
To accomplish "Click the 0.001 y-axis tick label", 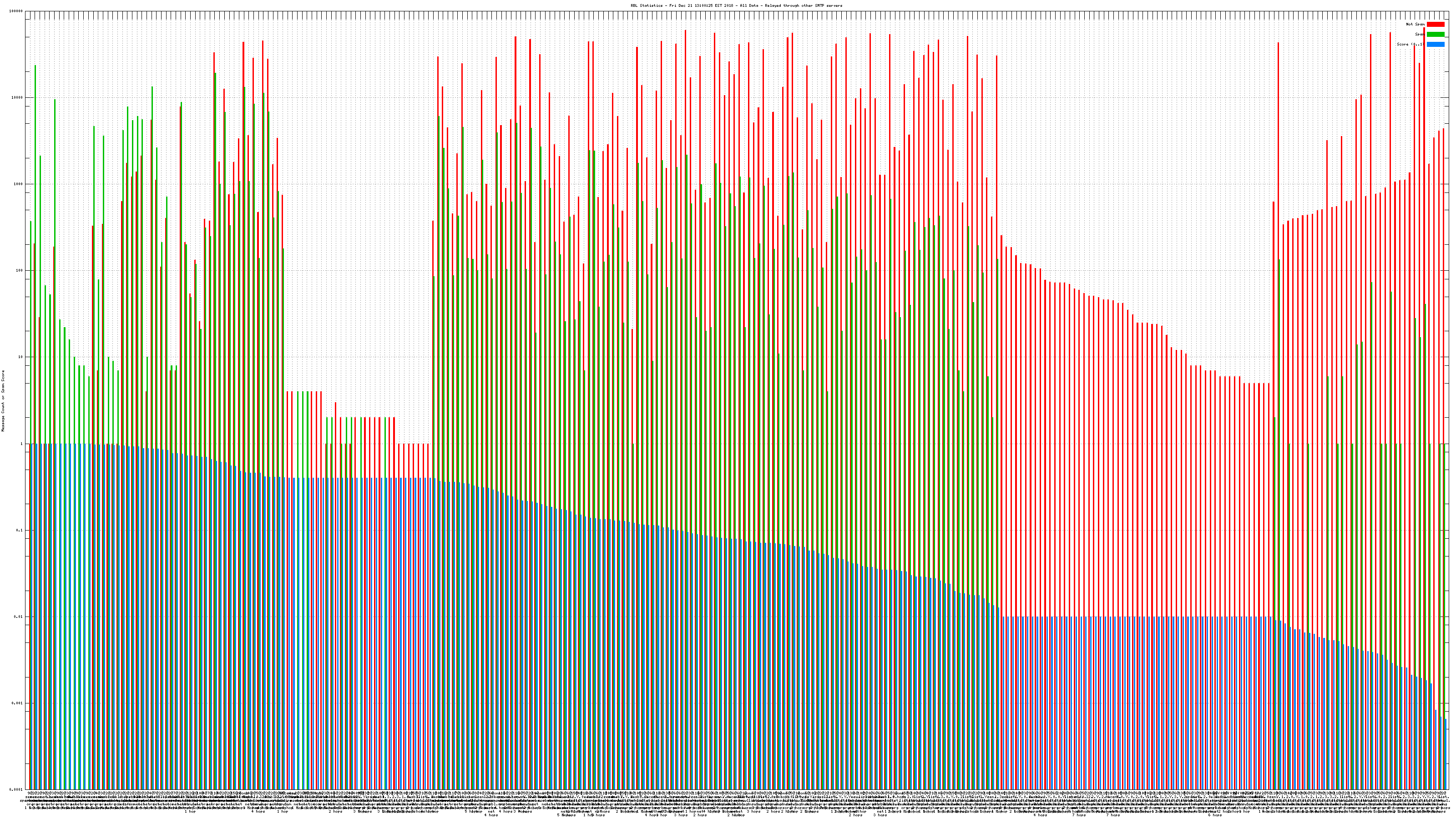I will point(18,703).
